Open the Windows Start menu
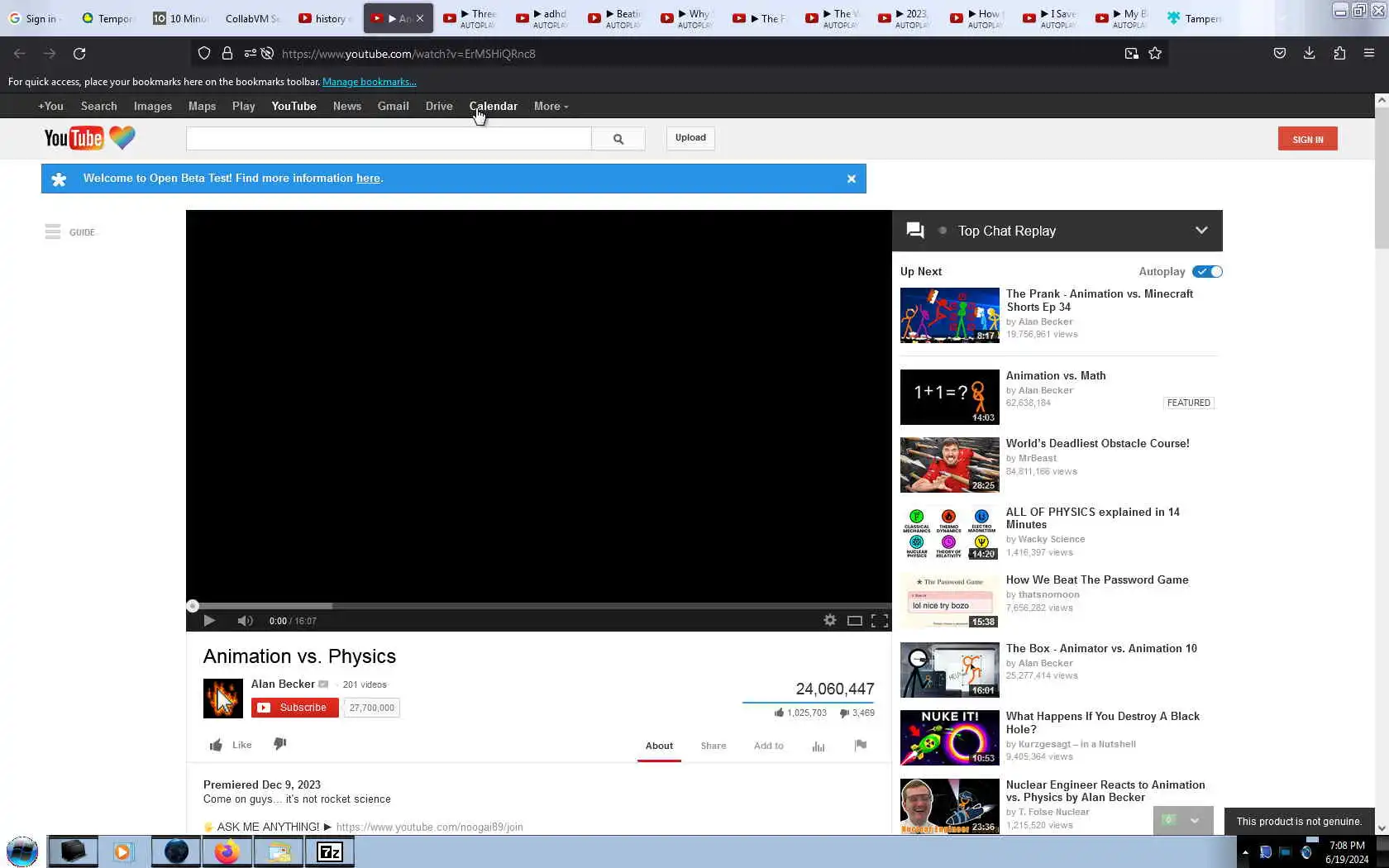This screenshot has width=1389, height=868. (x=22, y=851)
